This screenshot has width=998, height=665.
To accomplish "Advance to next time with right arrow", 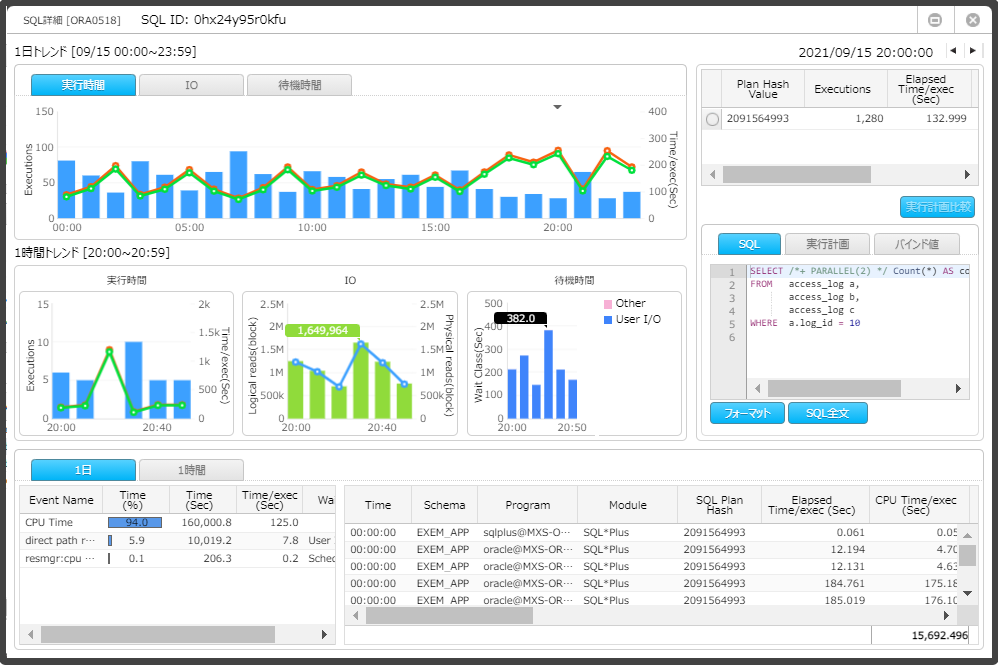I will tap(973, 51).
